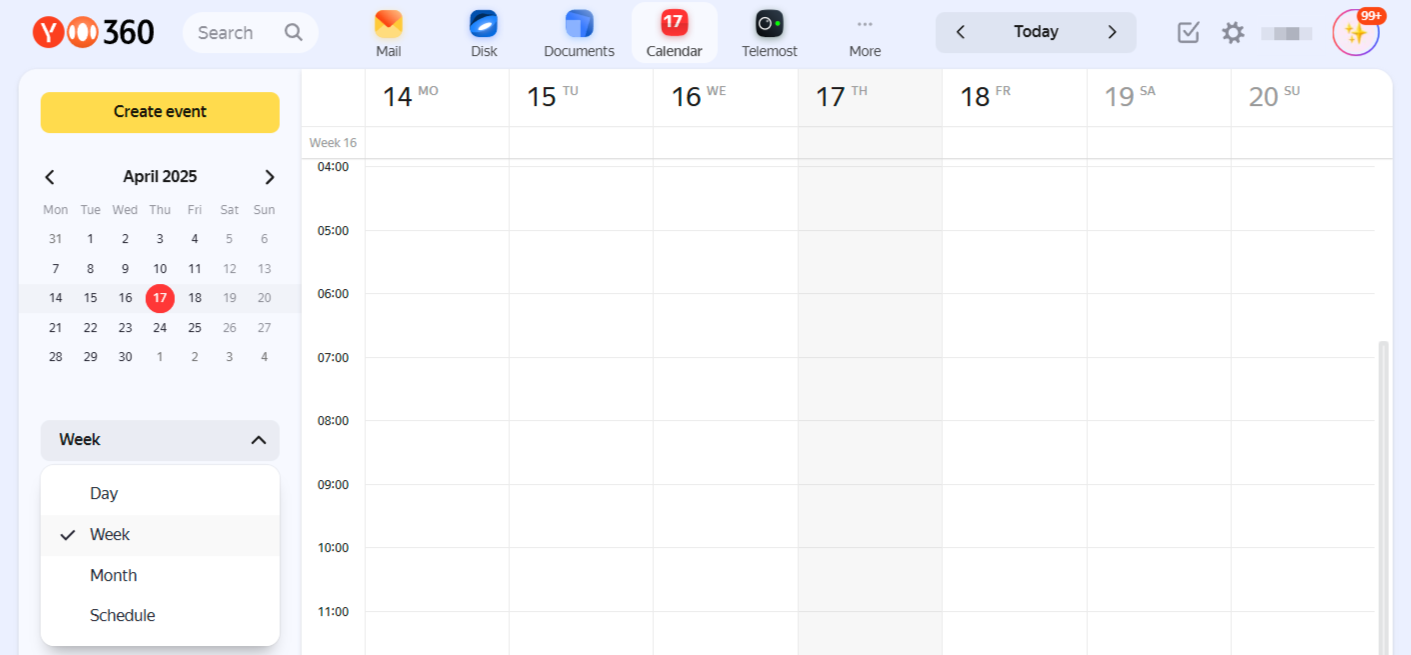1411x655 pixels.
Task: Go to previous month in mini calendar
Action: [x=50, y=177]
